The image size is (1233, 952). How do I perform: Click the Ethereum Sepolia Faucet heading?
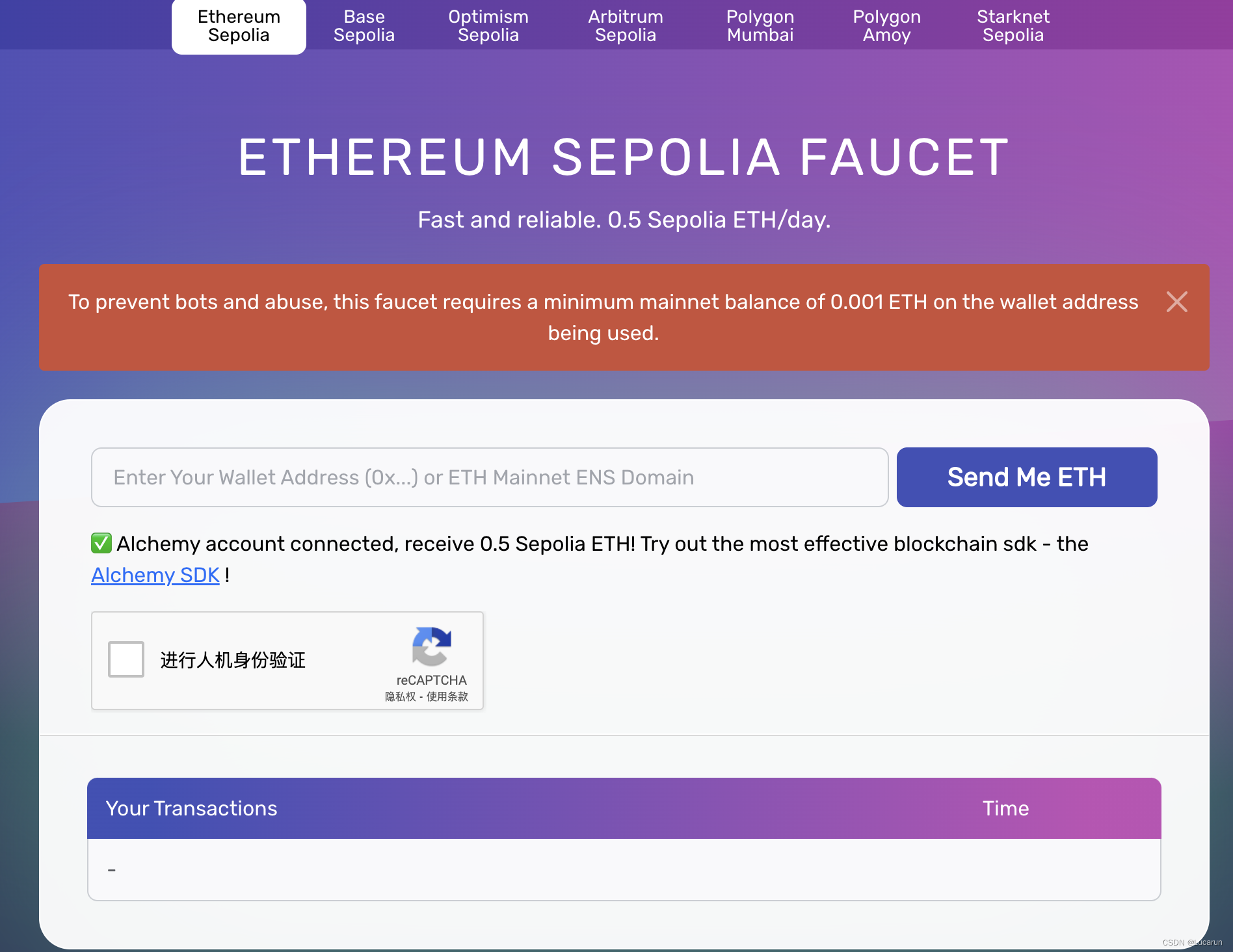point(624,157)
